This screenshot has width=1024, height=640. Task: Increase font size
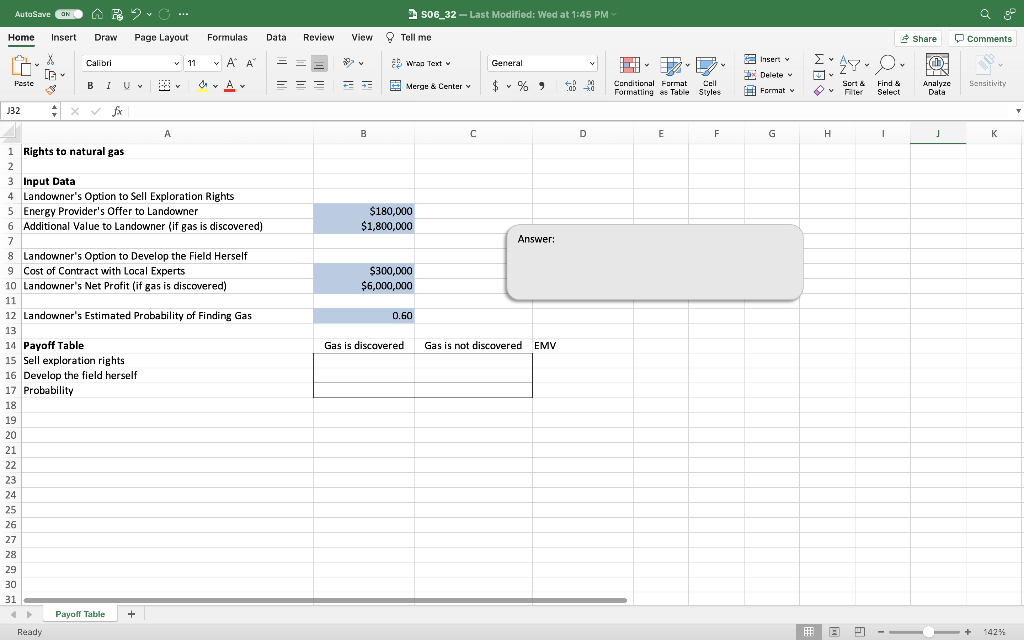click(231, 63)
